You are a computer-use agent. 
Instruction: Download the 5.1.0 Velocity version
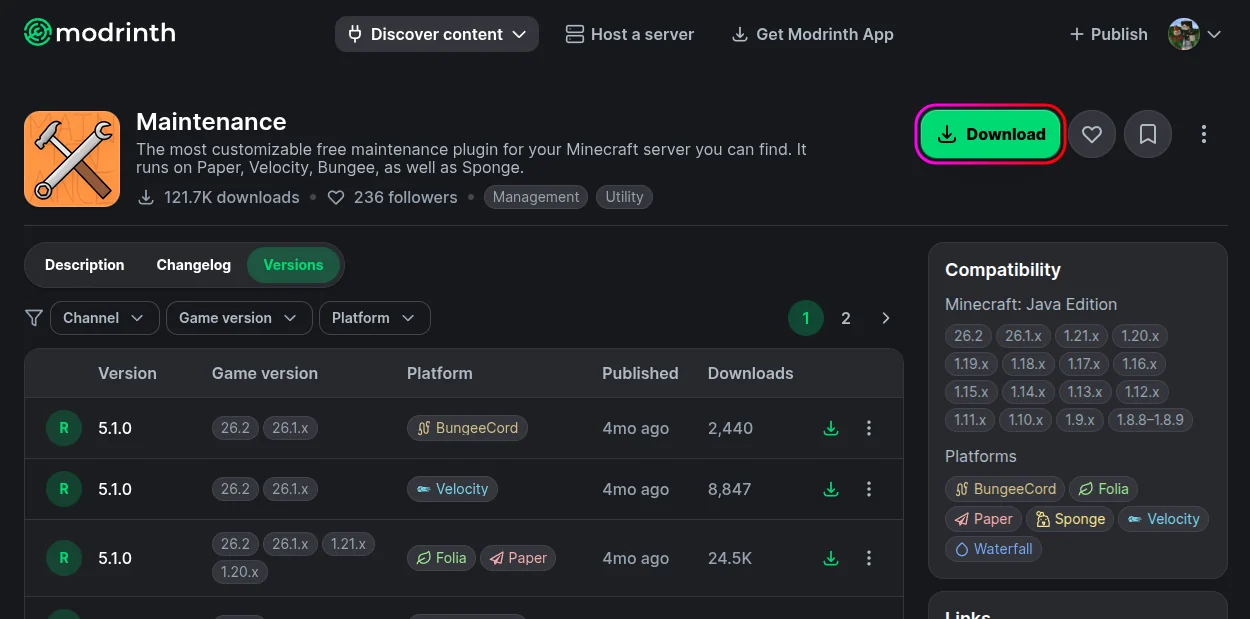pyautogui.click(x=830, y=489)
